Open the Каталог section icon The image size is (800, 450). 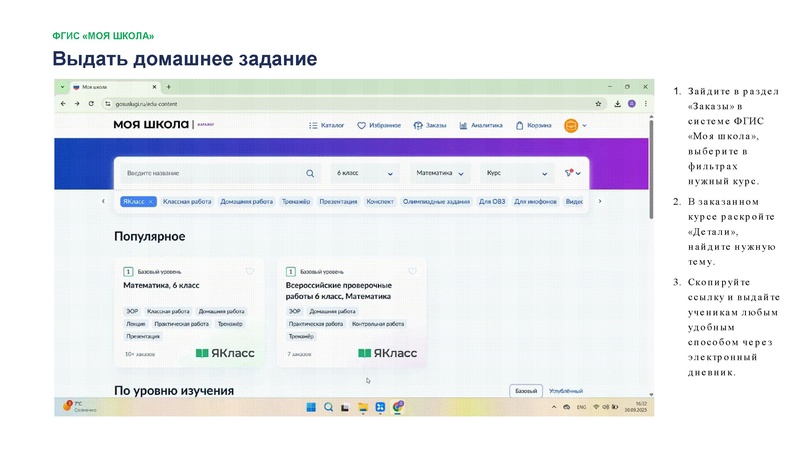(313, 126)
